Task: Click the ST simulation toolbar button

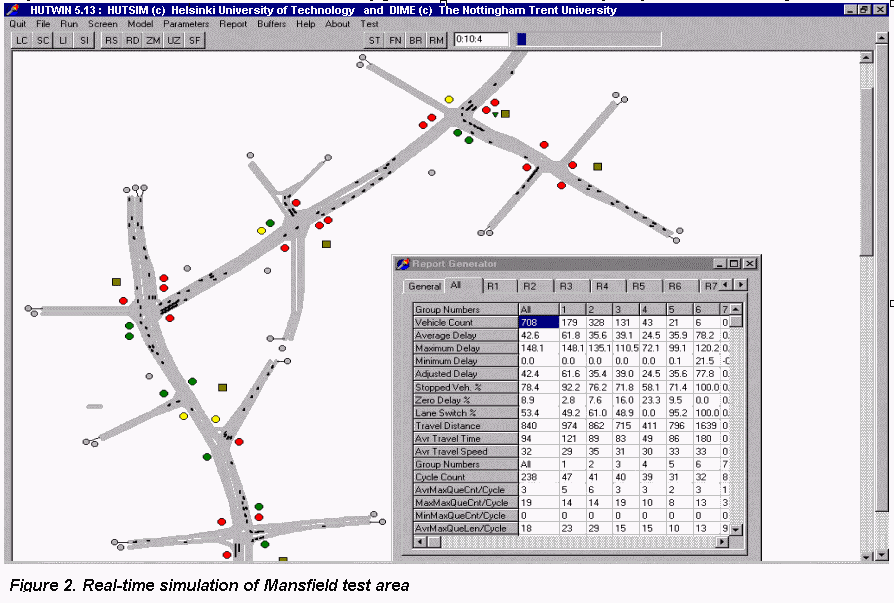Action: (x=374, y=40)
